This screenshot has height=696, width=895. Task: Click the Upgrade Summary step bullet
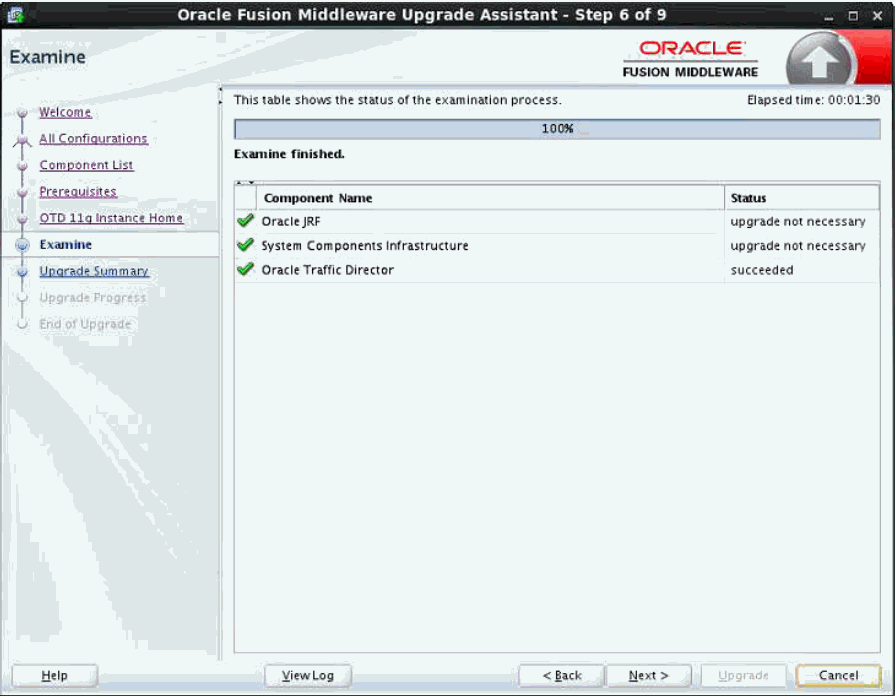click(x=22, y=272)
